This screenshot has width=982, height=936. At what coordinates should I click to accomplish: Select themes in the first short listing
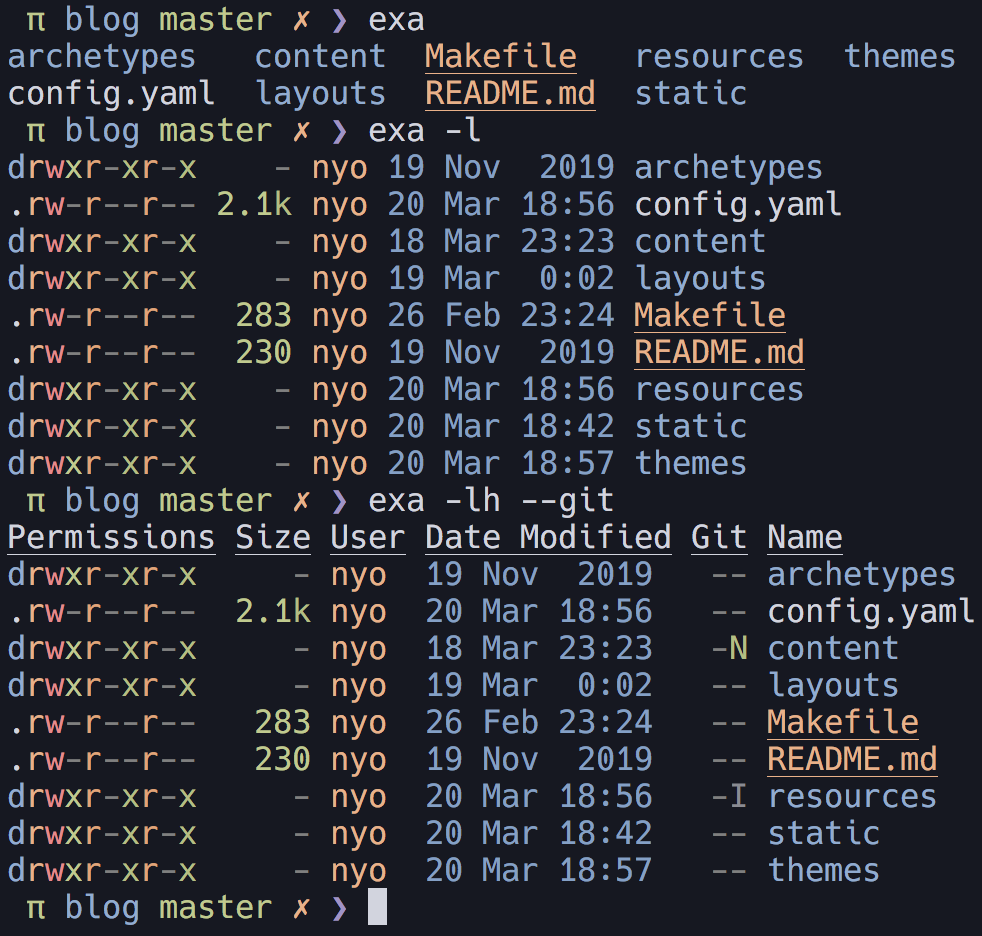coord(899,56)
